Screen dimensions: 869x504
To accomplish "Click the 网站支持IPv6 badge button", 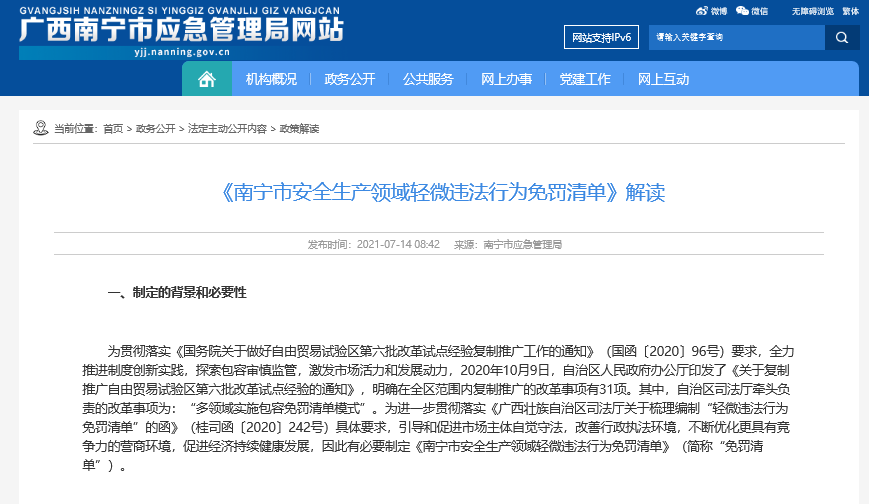I will (601, 38).
